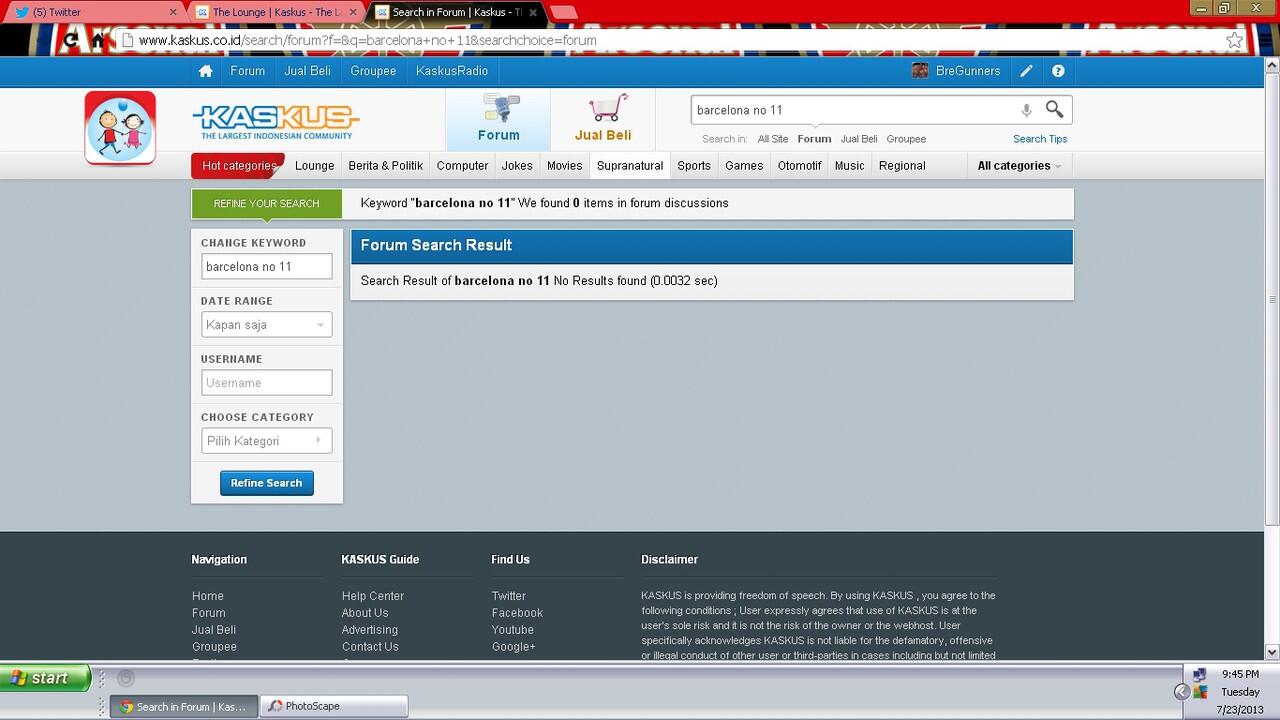Expand hidden system tray icons arrow

pos(1181,692)
